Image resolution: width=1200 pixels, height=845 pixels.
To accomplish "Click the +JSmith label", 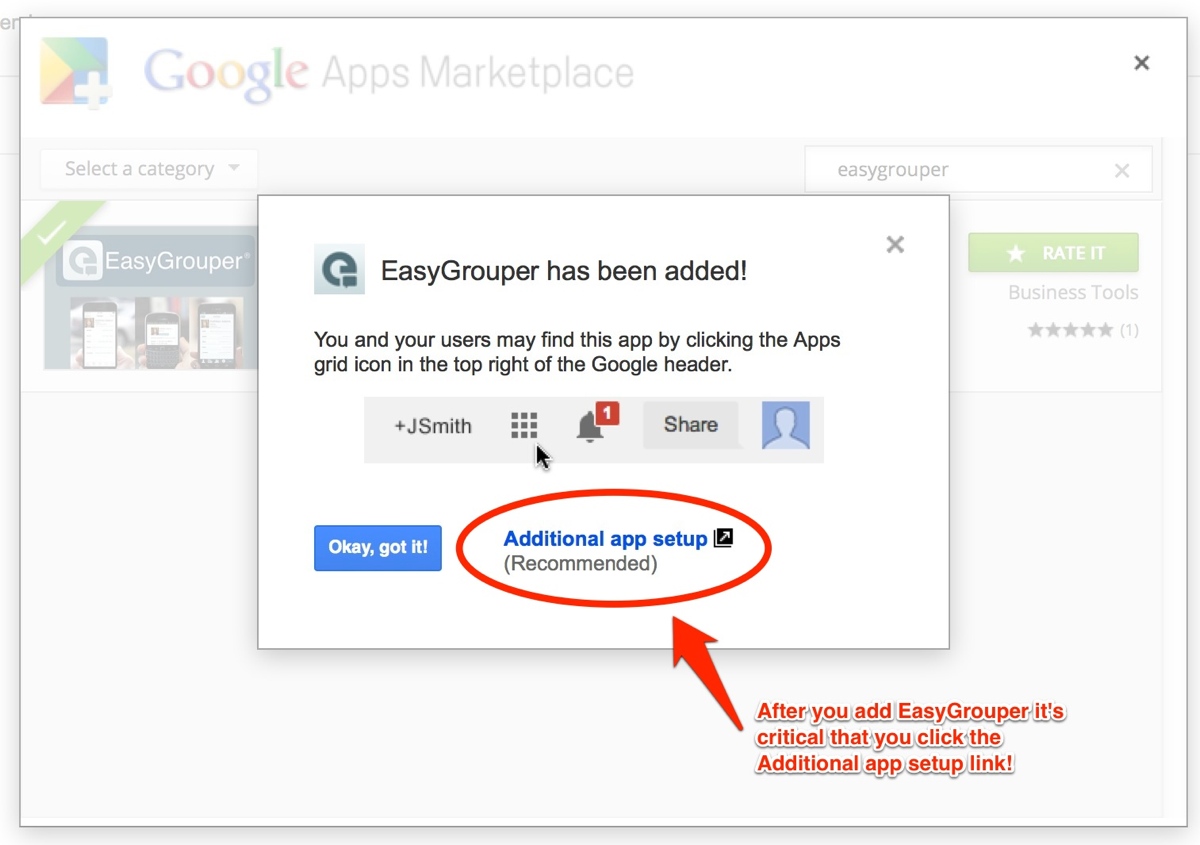I will pos(433,426).
